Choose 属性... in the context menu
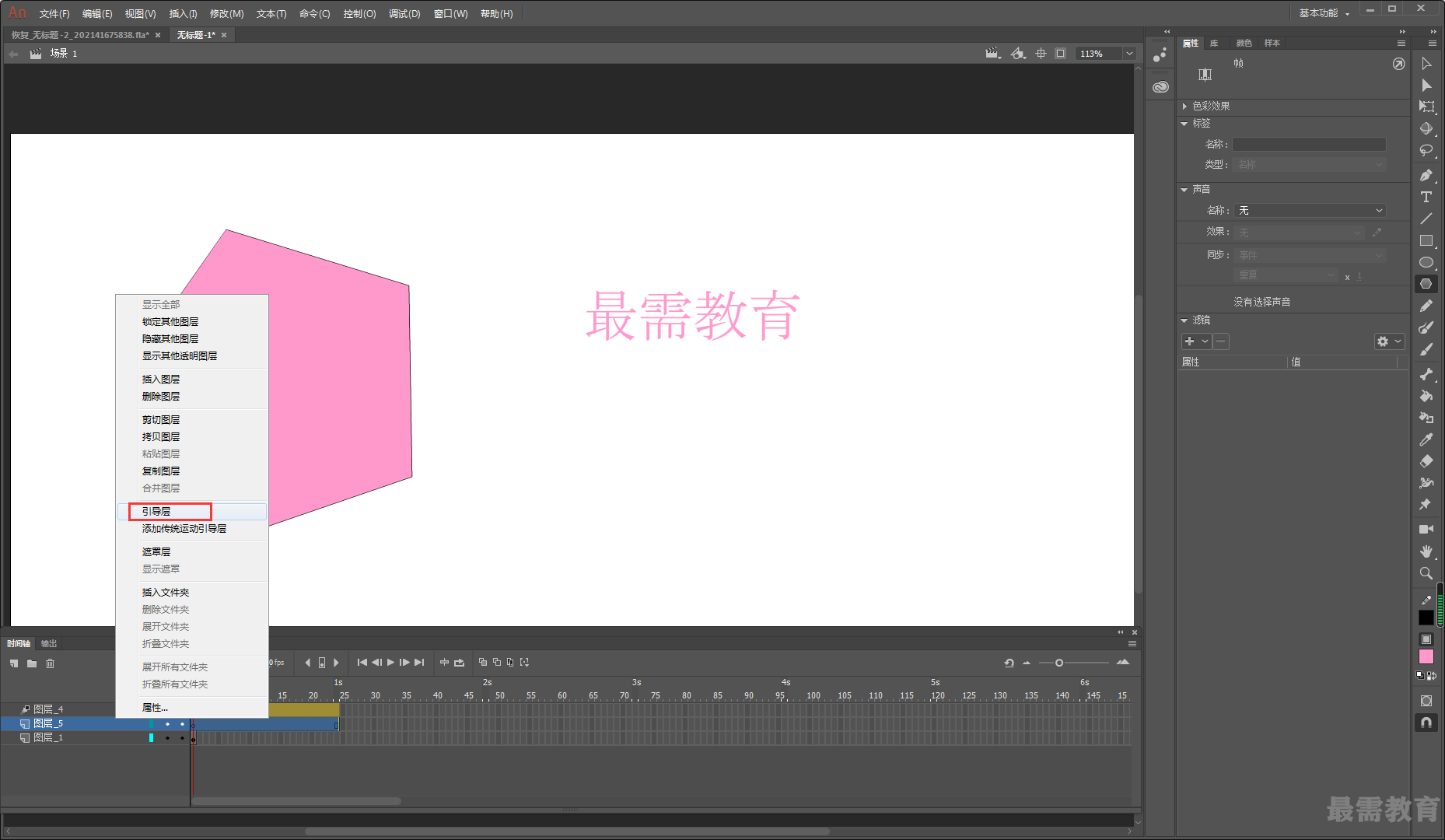 click(x=192, y=707)
